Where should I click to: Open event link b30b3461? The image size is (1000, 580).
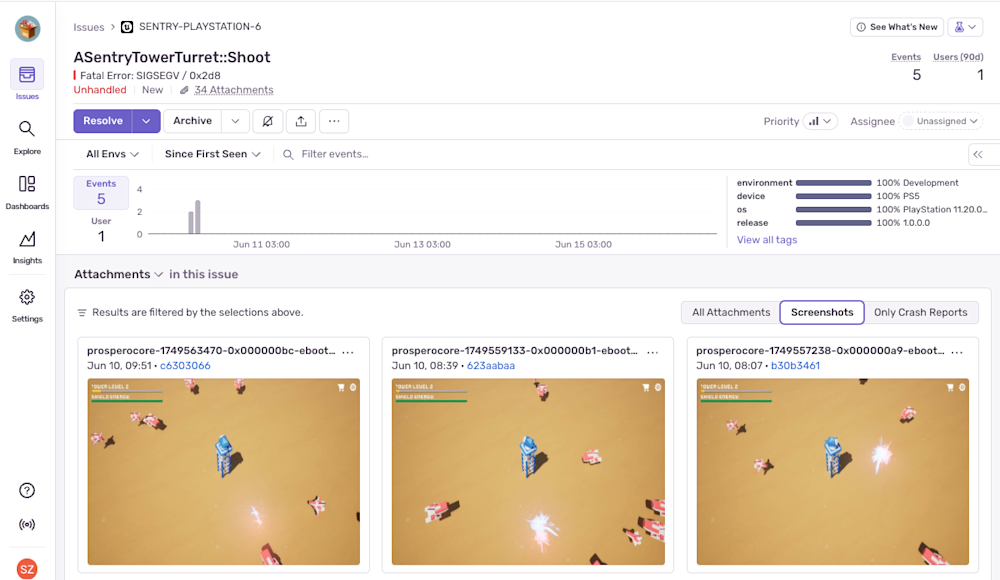pos(795,366)
